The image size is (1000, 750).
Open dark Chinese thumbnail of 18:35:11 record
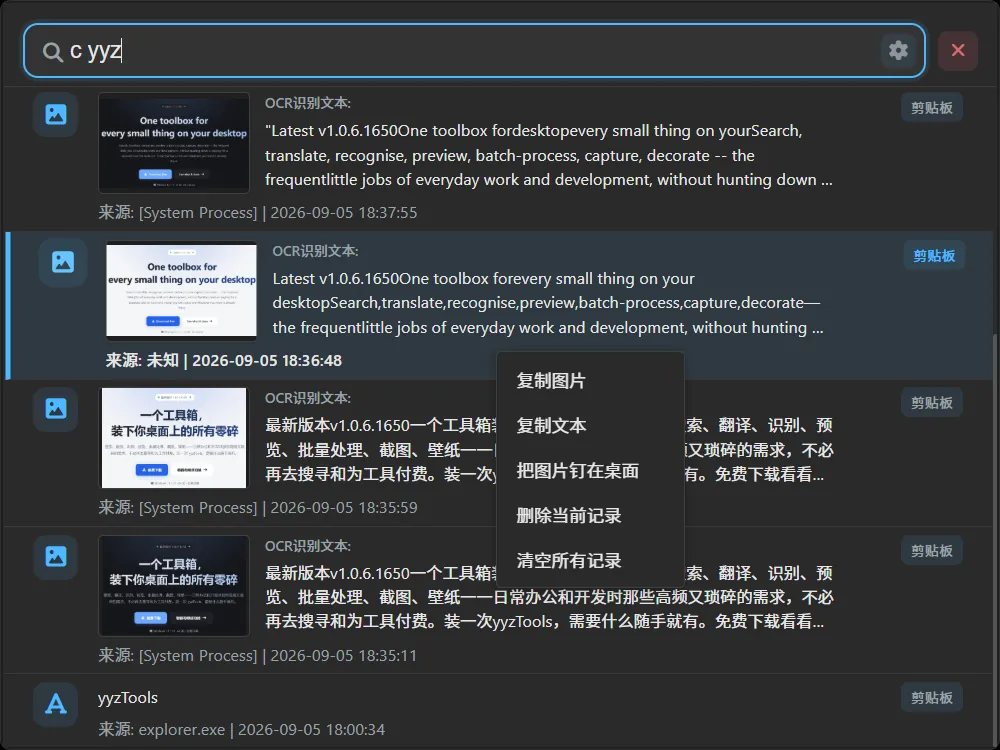click(173, 585)
